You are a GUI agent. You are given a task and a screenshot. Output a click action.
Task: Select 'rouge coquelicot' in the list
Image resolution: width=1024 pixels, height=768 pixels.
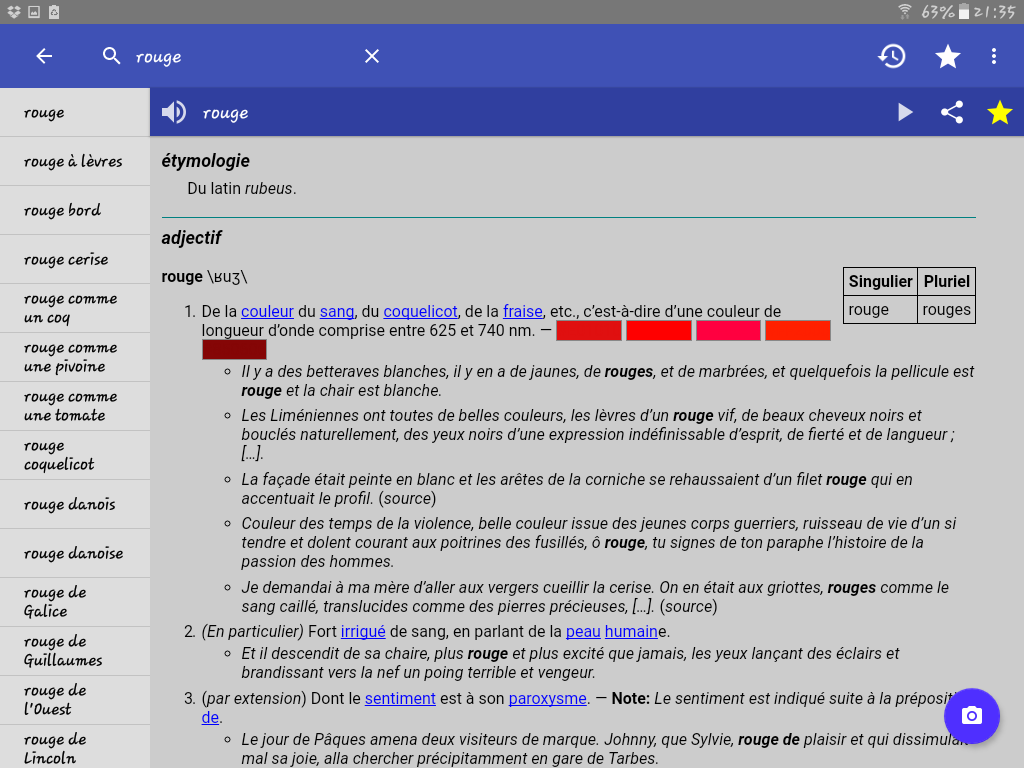(75, 455)
